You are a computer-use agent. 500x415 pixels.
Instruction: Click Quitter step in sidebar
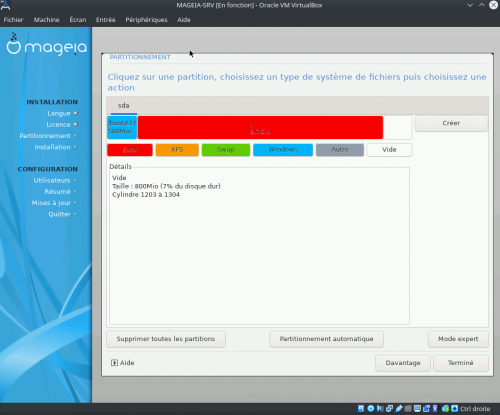point(60,214)
